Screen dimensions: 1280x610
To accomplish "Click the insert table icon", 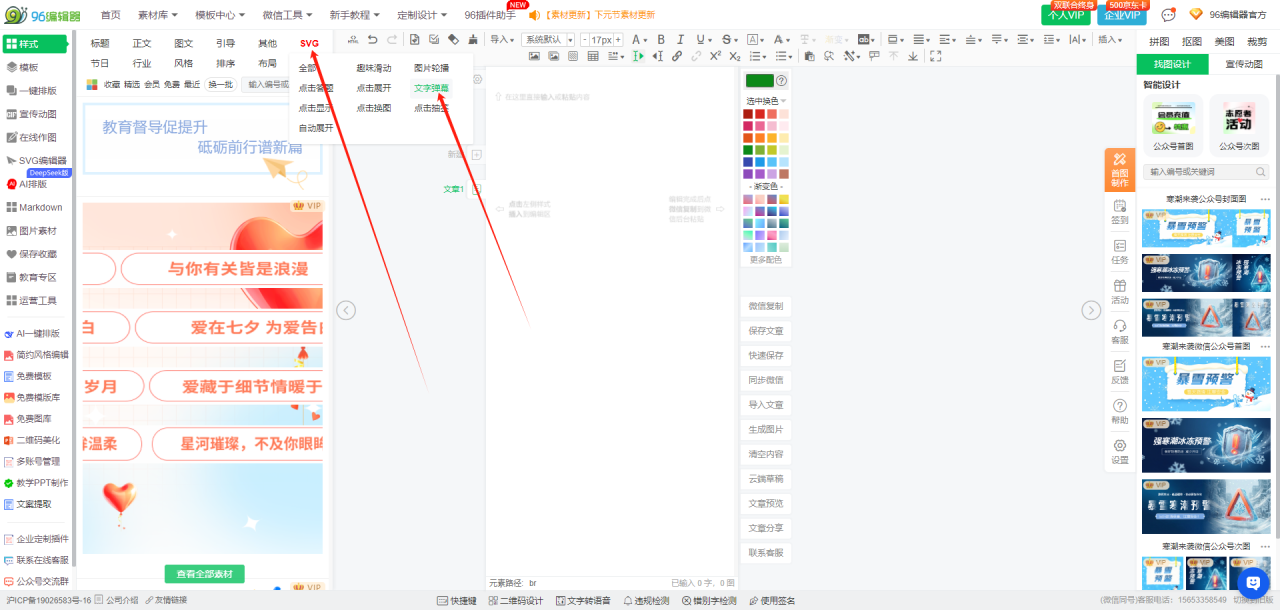I will [593, 56].
